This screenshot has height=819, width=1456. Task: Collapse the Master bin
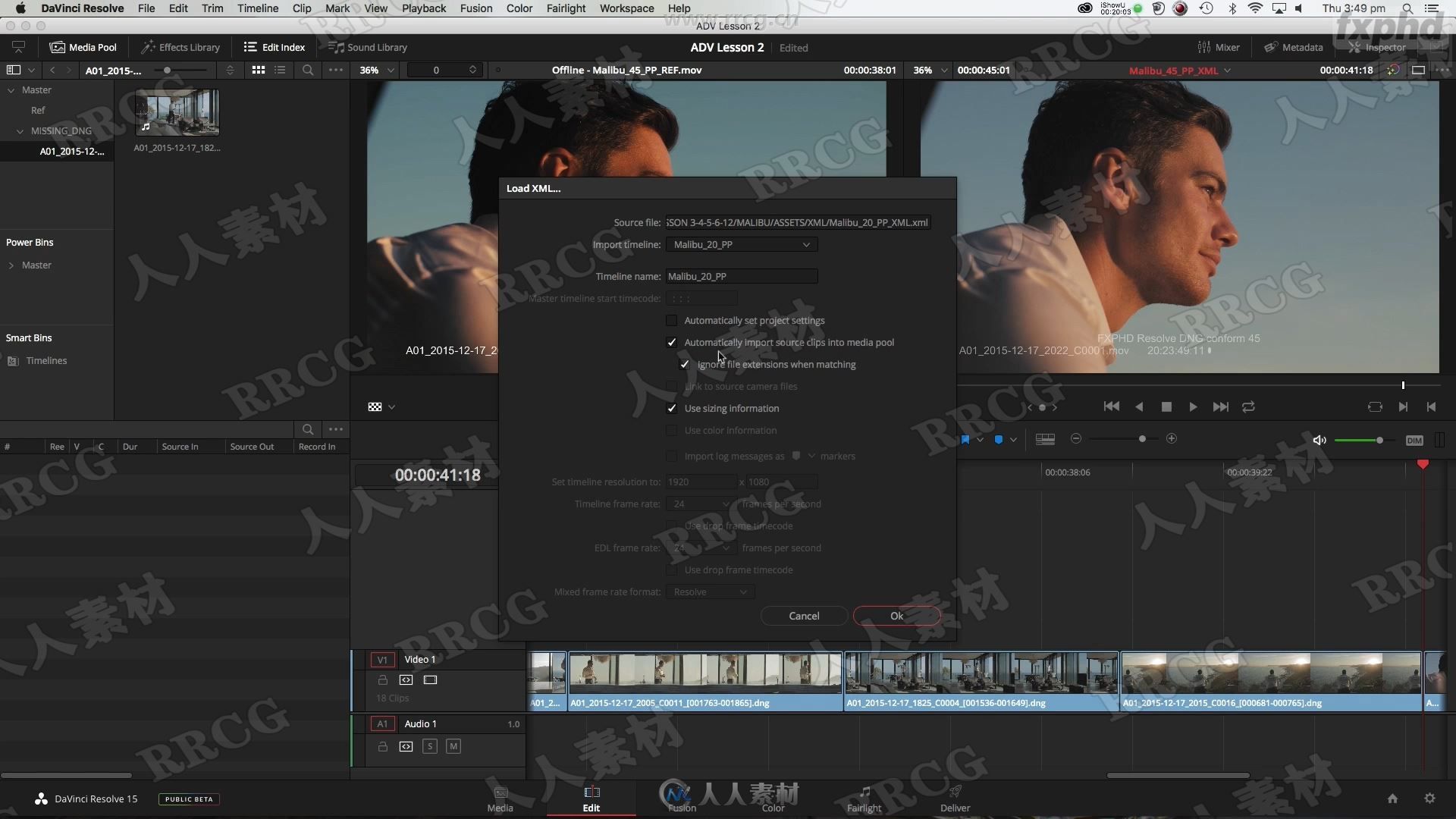tap(11, 90)
